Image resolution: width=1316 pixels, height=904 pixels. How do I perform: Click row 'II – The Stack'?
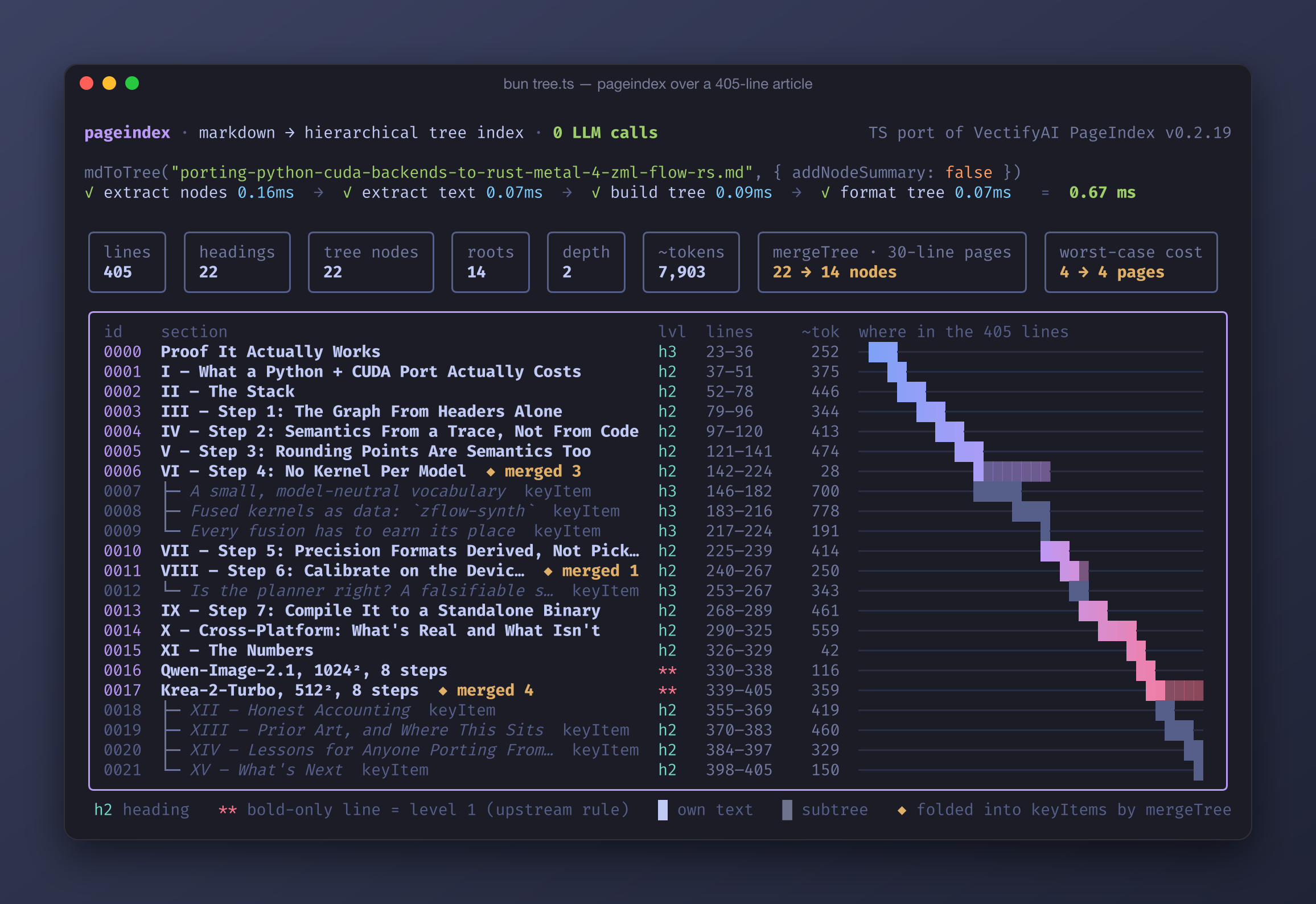point(653,391)
